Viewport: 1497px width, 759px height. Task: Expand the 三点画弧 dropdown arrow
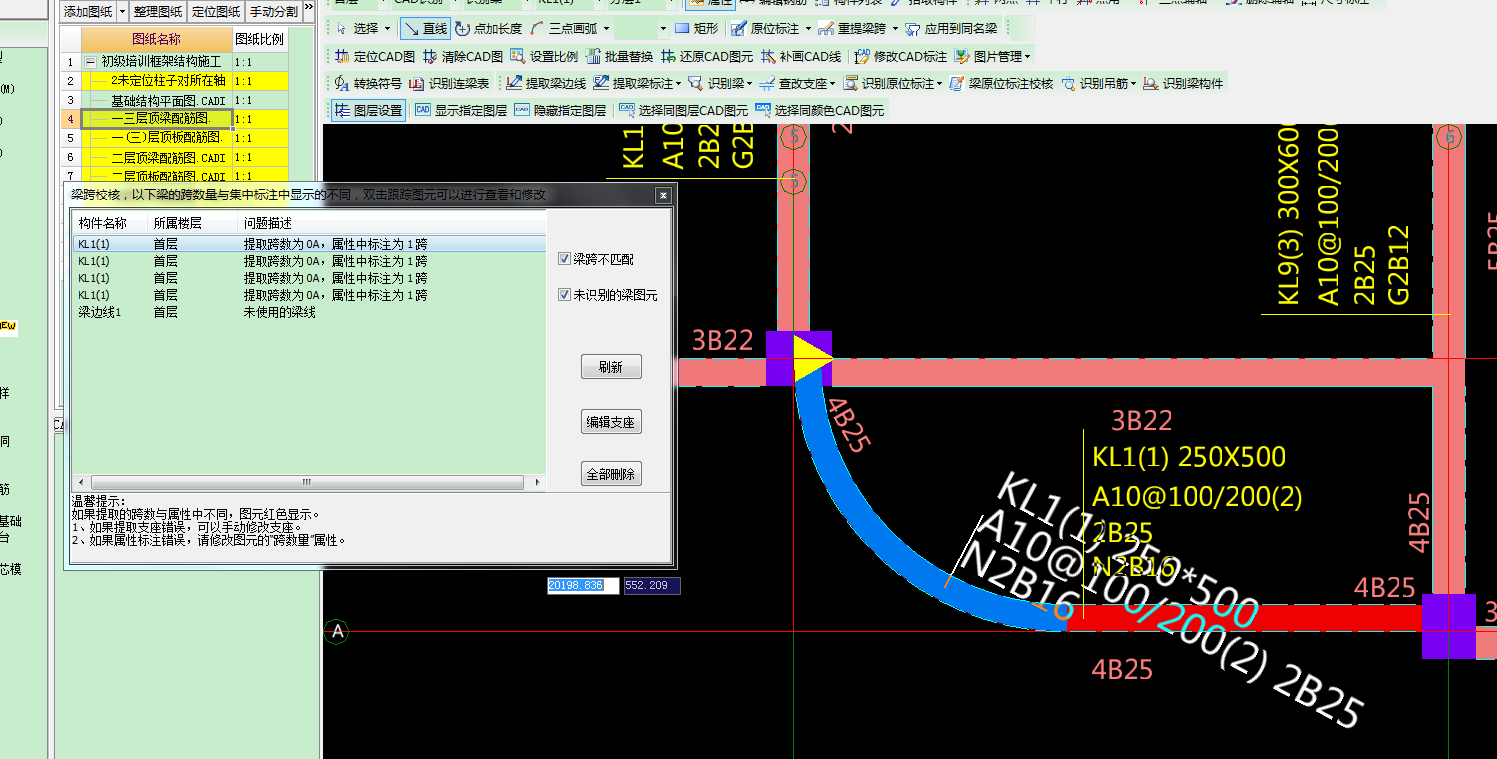[x=606, y=29]
